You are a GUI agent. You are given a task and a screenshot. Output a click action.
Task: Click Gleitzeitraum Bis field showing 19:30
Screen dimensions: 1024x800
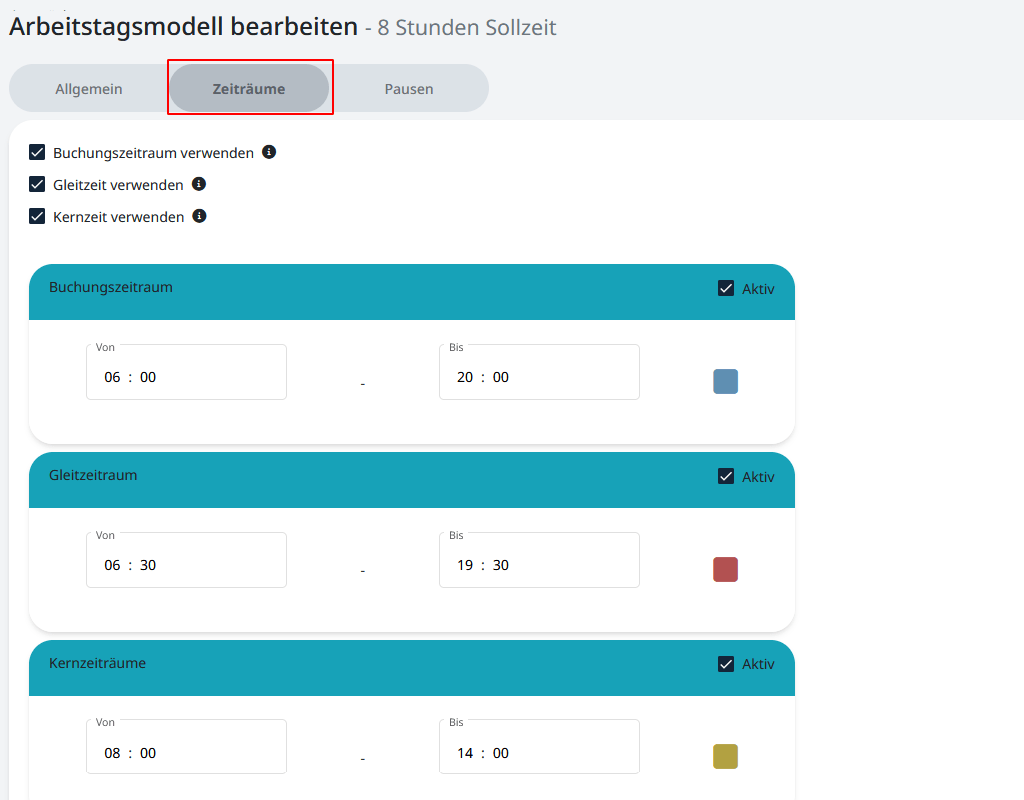(x=539, y=565)
